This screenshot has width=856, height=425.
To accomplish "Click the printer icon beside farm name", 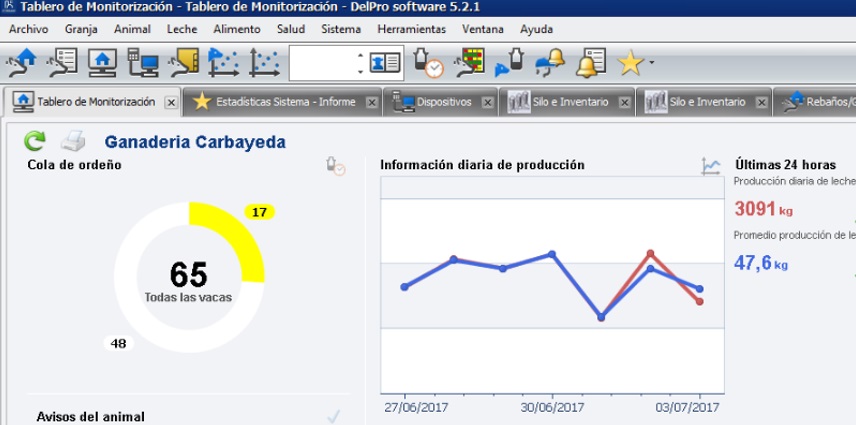I will tap(74, 142).
